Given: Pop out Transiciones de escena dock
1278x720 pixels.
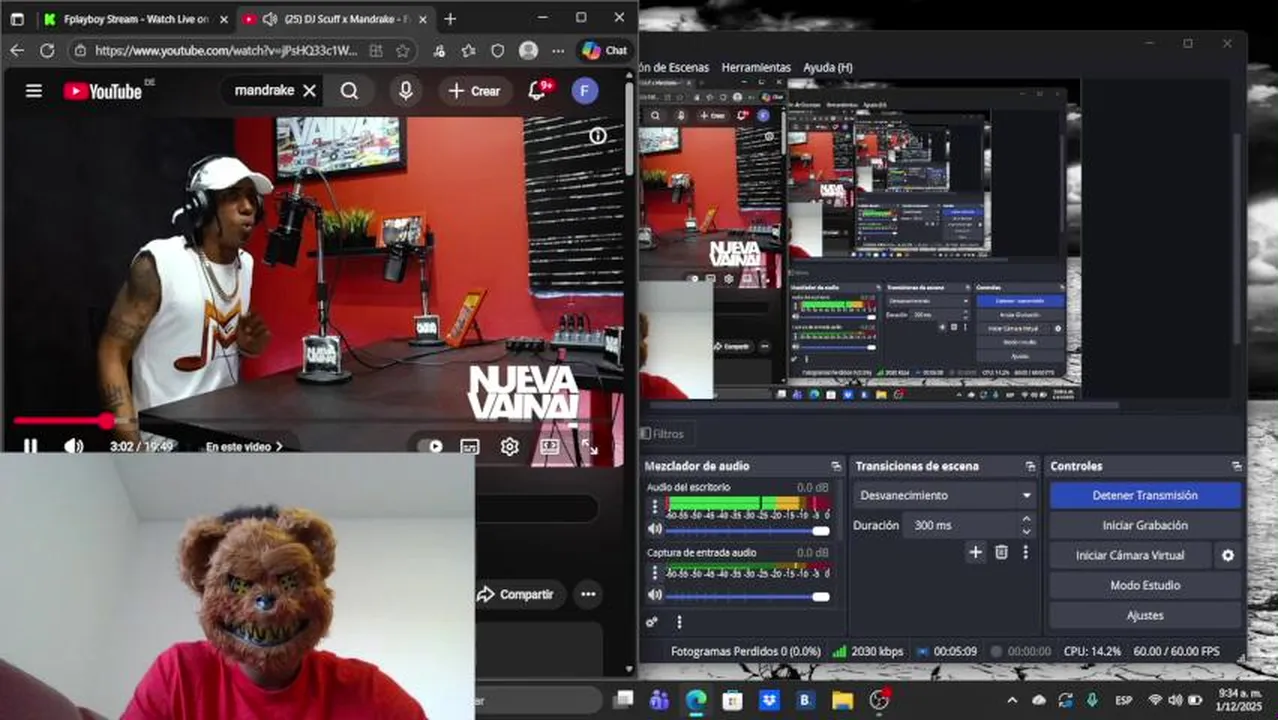Looking at the screenshot, I should point(1030,467).
